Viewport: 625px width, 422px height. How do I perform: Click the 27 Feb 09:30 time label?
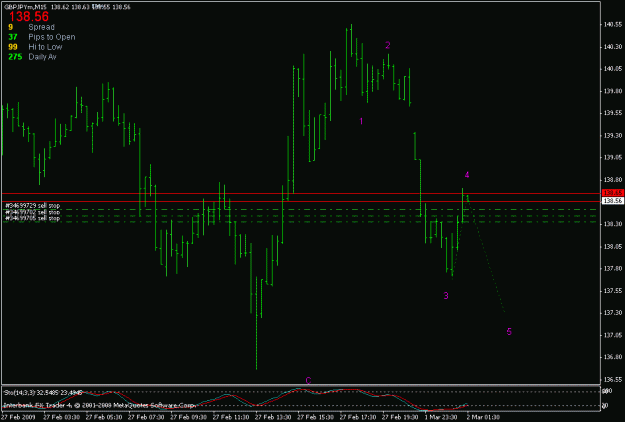[188, 417]
